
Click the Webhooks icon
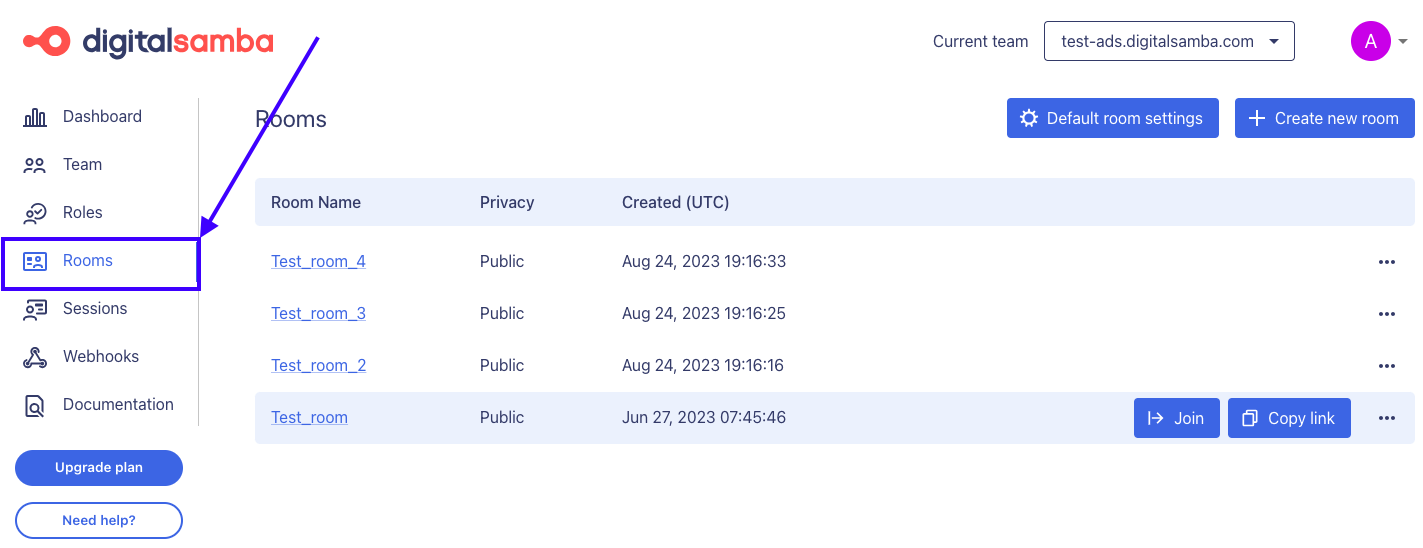35,357
